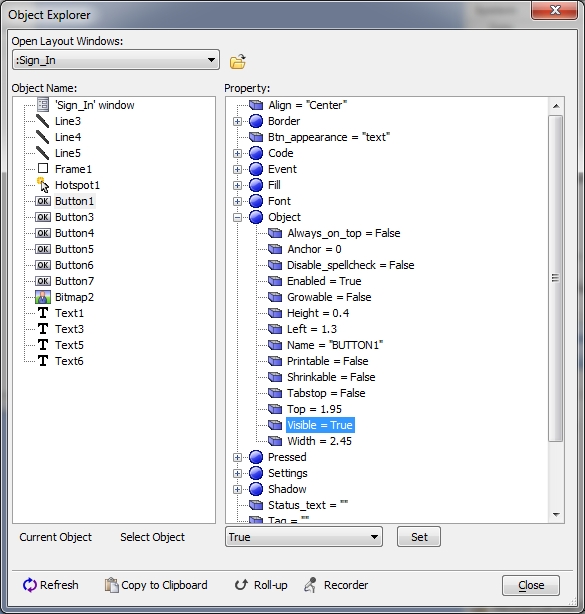Click the Recorder icon
Image resolution: width=585 pixels, height=614 pixels.
(x=311, y=585)
